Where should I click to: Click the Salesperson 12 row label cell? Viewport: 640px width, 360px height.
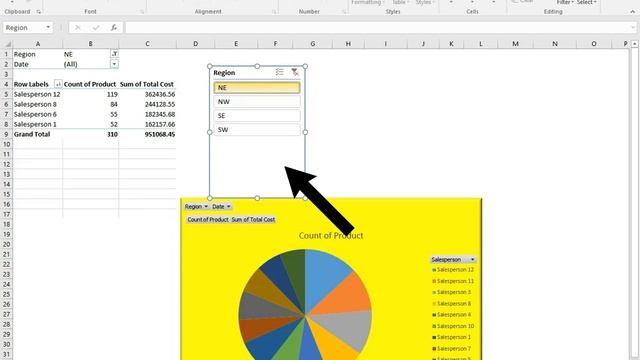pos(38,94)
